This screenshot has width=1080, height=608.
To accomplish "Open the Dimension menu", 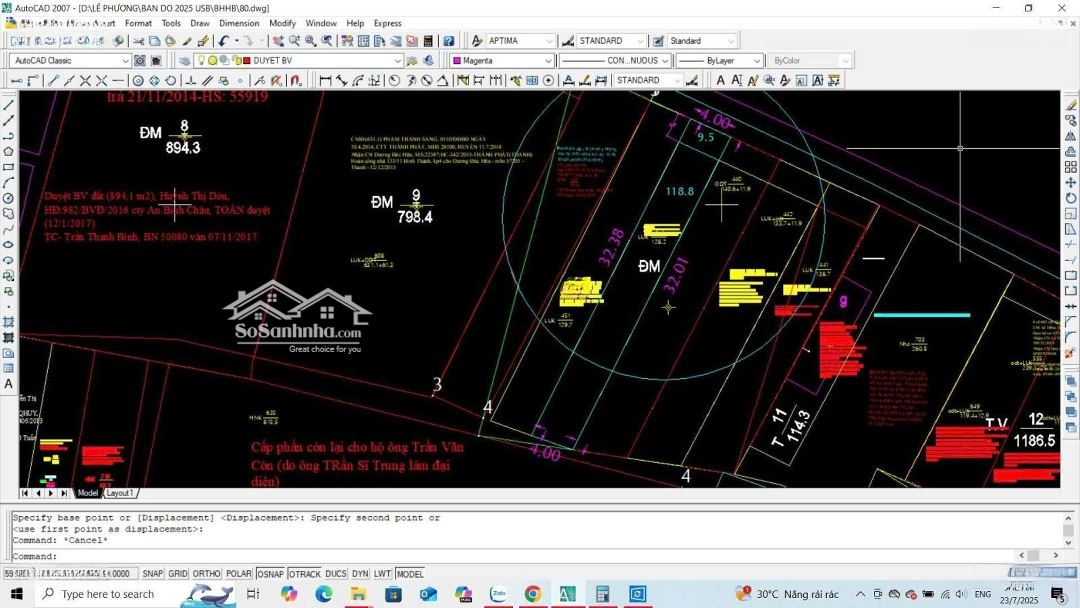I will pos(239,23).
